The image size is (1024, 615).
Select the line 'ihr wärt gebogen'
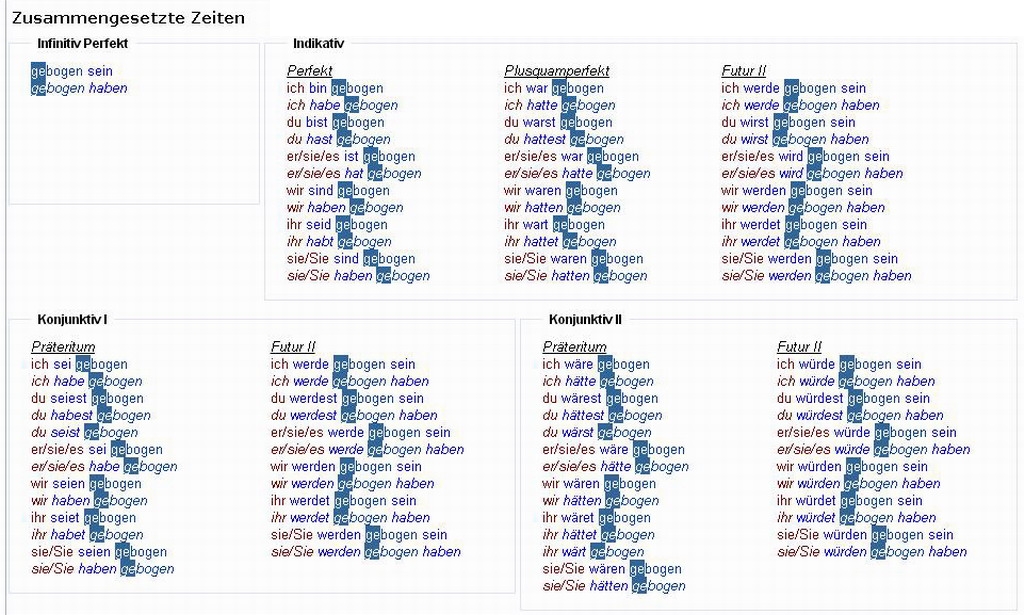click(593, 551)
